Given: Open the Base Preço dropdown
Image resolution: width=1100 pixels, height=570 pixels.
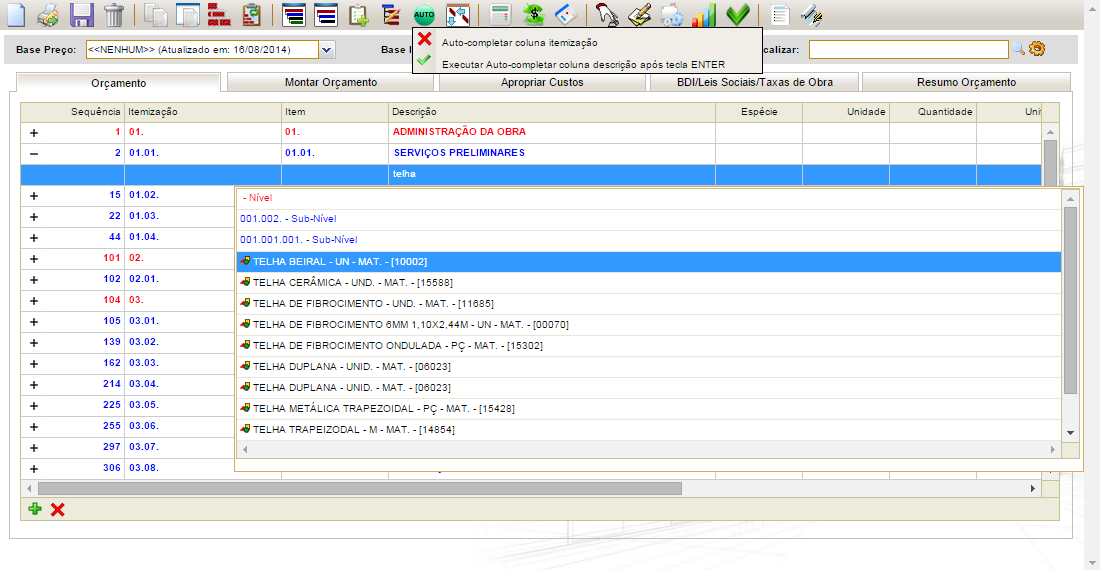Looking at the screenshot, I should (326, 49).
